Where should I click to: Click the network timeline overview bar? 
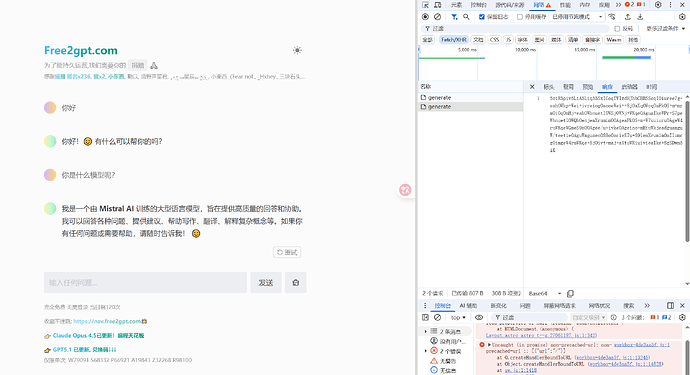pos(554,63)
